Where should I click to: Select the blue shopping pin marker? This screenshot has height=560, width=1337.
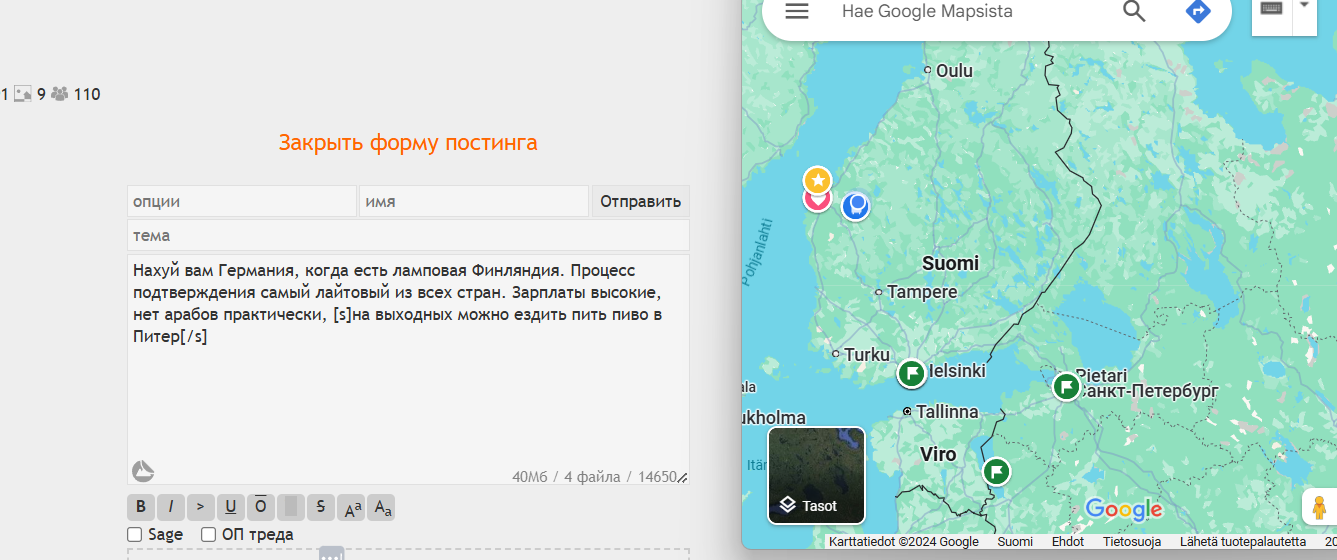click(x=855, y=206)
